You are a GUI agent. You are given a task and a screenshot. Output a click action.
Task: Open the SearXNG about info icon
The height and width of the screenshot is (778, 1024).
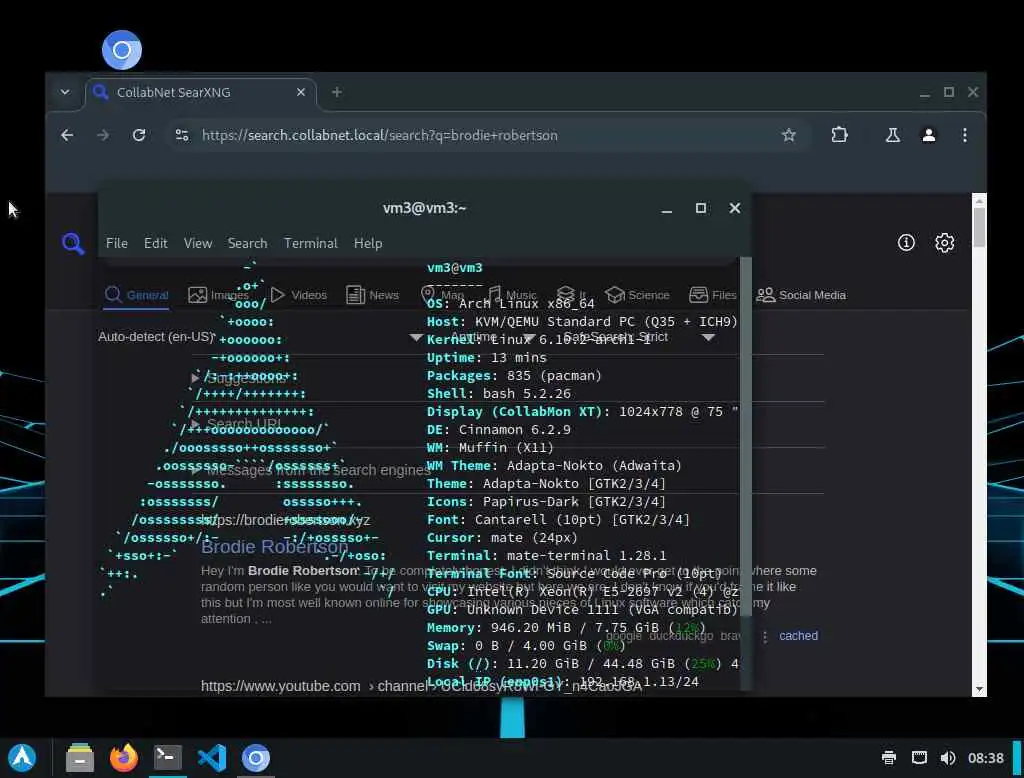pyautogui.click(x=906, y=243)
